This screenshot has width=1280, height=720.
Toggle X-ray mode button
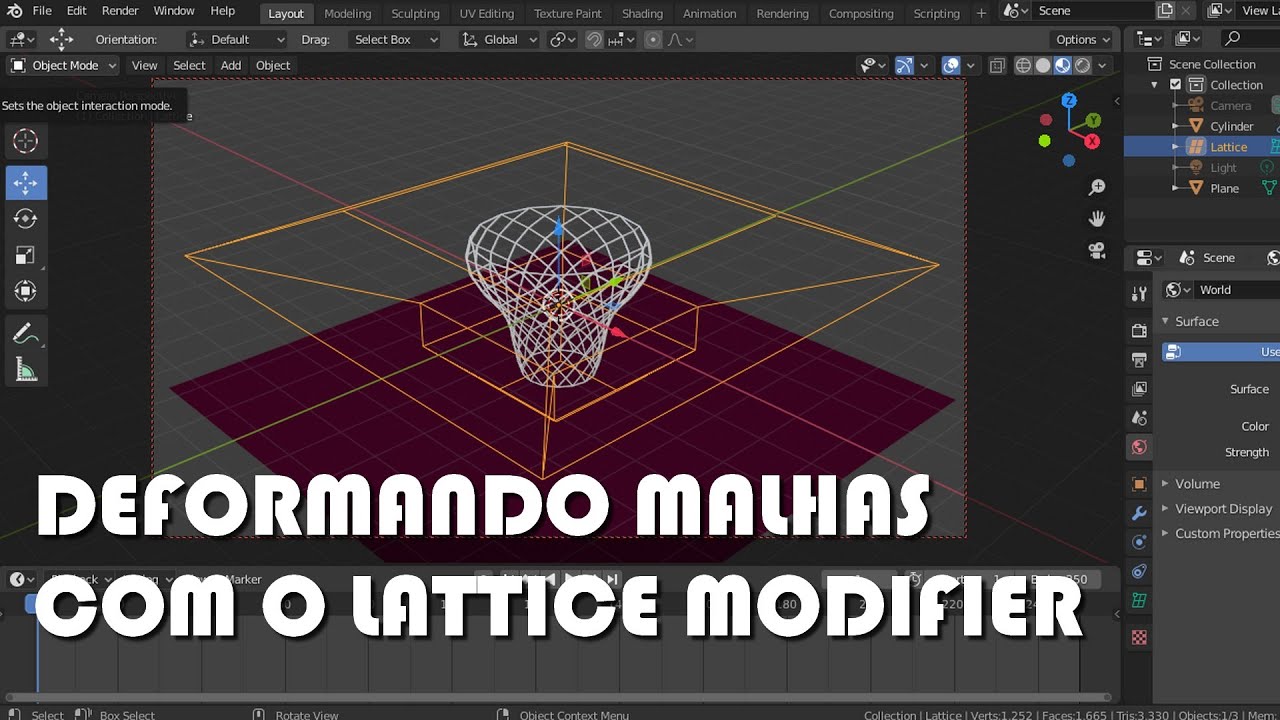coord(997,65)
